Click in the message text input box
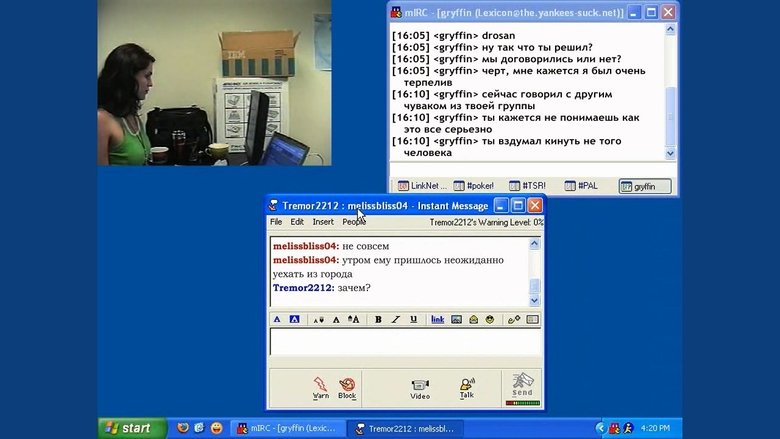 [x=405, y=342]
